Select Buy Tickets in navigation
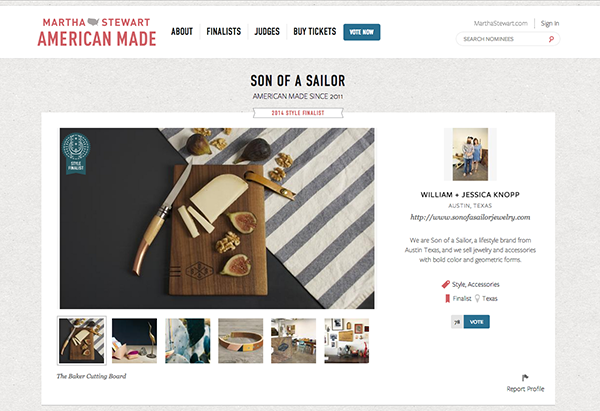 (315, 31)
